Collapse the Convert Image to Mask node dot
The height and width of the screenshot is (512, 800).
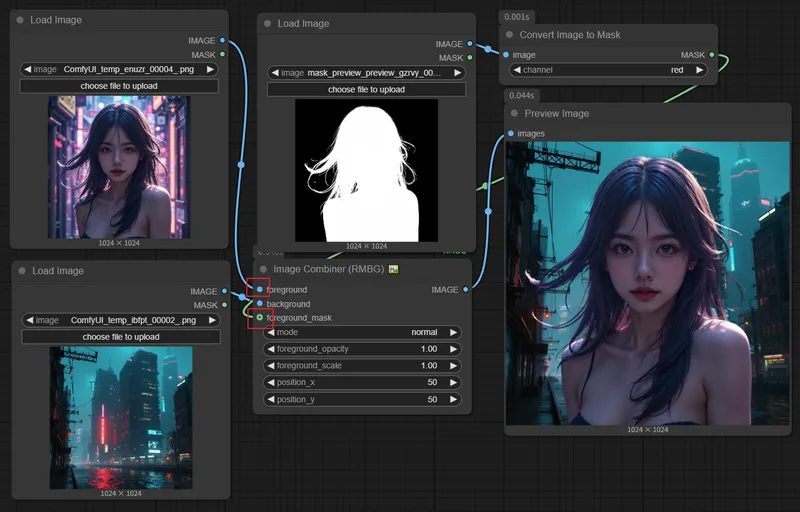pyautogui.click(x=510, y=35)
